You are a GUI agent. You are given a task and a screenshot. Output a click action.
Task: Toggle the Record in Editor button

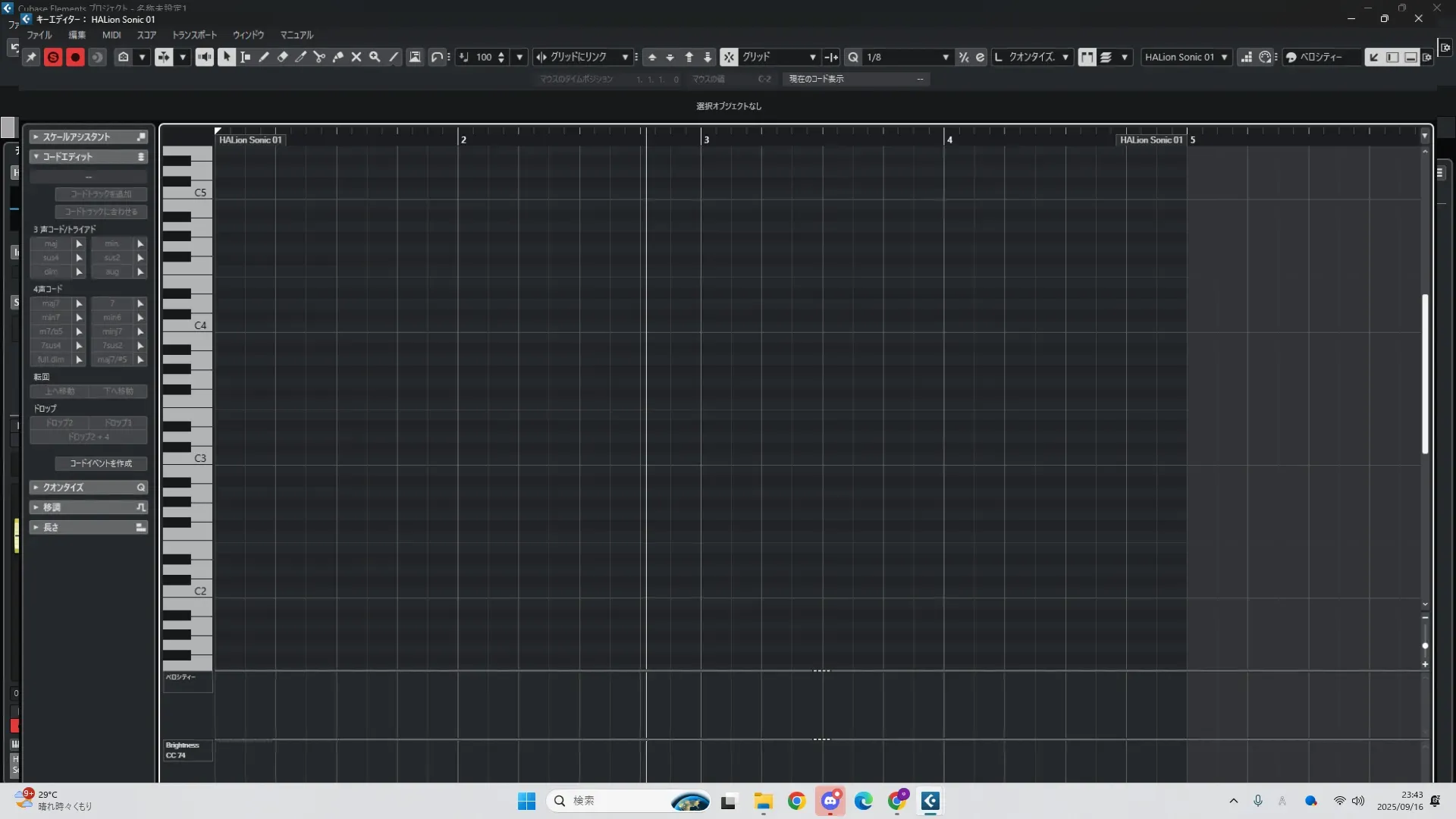(x=75, y=57)
